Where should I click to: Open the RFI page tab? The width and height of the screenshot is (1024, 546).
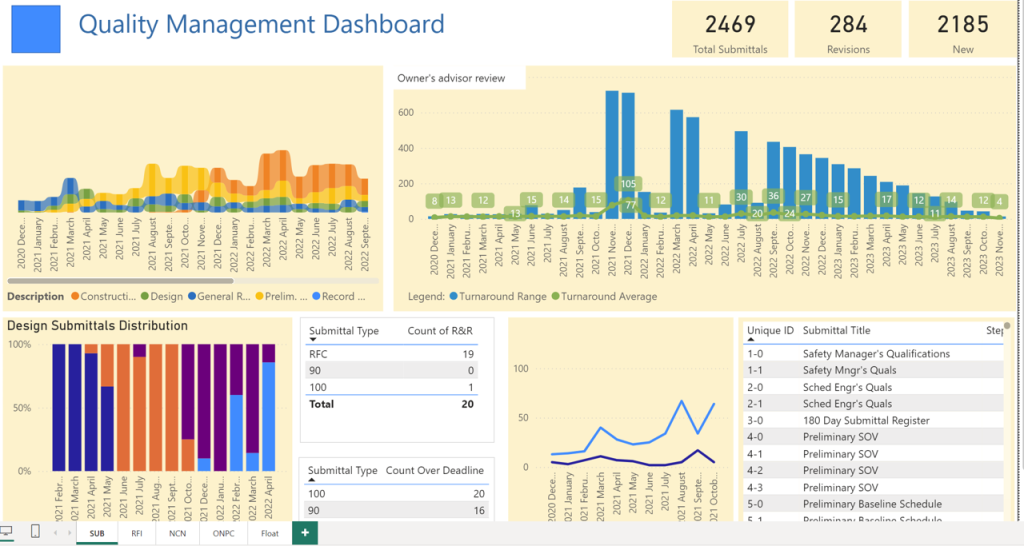[136, 534]
